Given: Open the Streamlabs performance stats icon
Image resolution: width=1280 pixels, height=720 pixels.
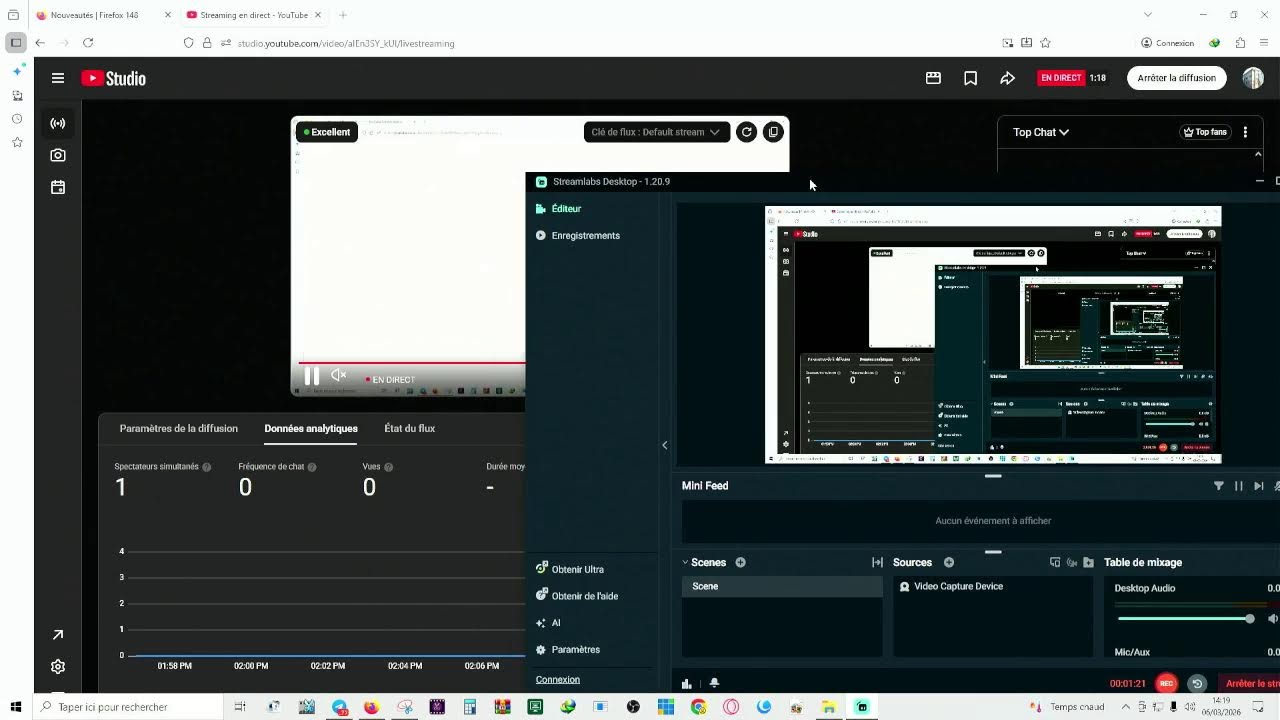Looking at the screenshot, I should coord(687,684).
